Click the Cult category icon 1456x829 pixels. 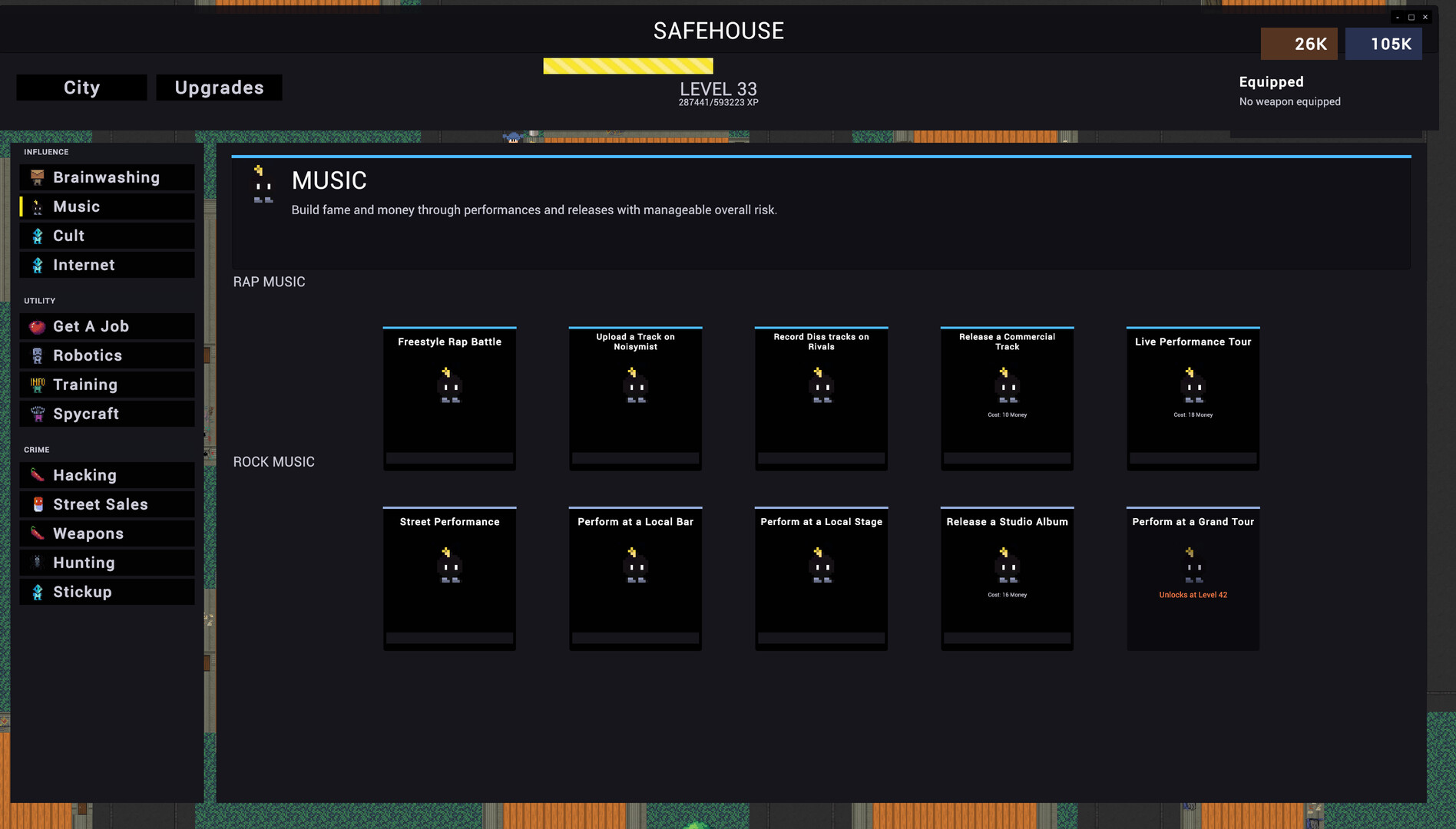point(37,236)
